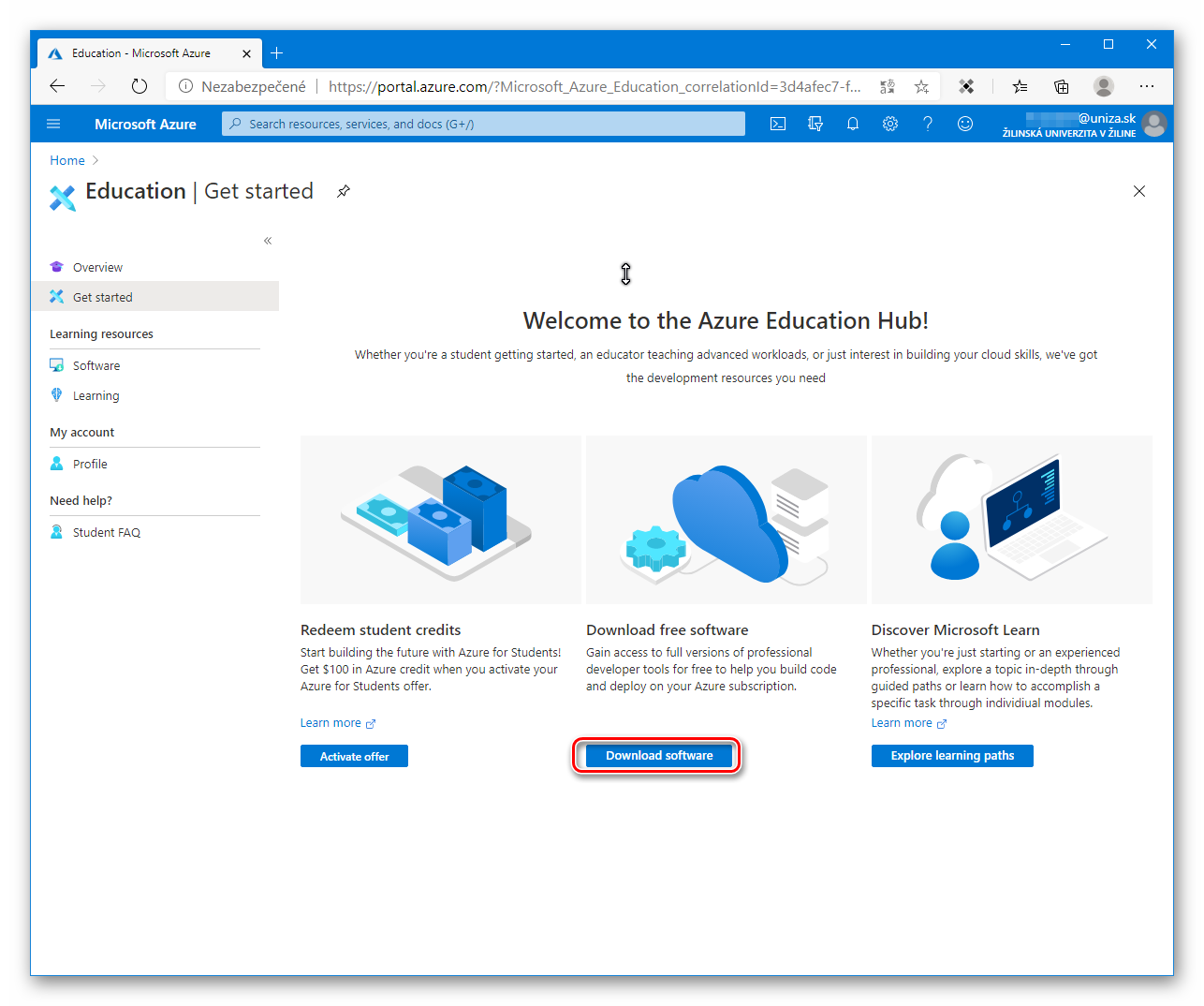Expand the breadcrumb chevron next to Home
Image resolution: width=1204 pixels, height=1006 pixels.
click(95, 160)
